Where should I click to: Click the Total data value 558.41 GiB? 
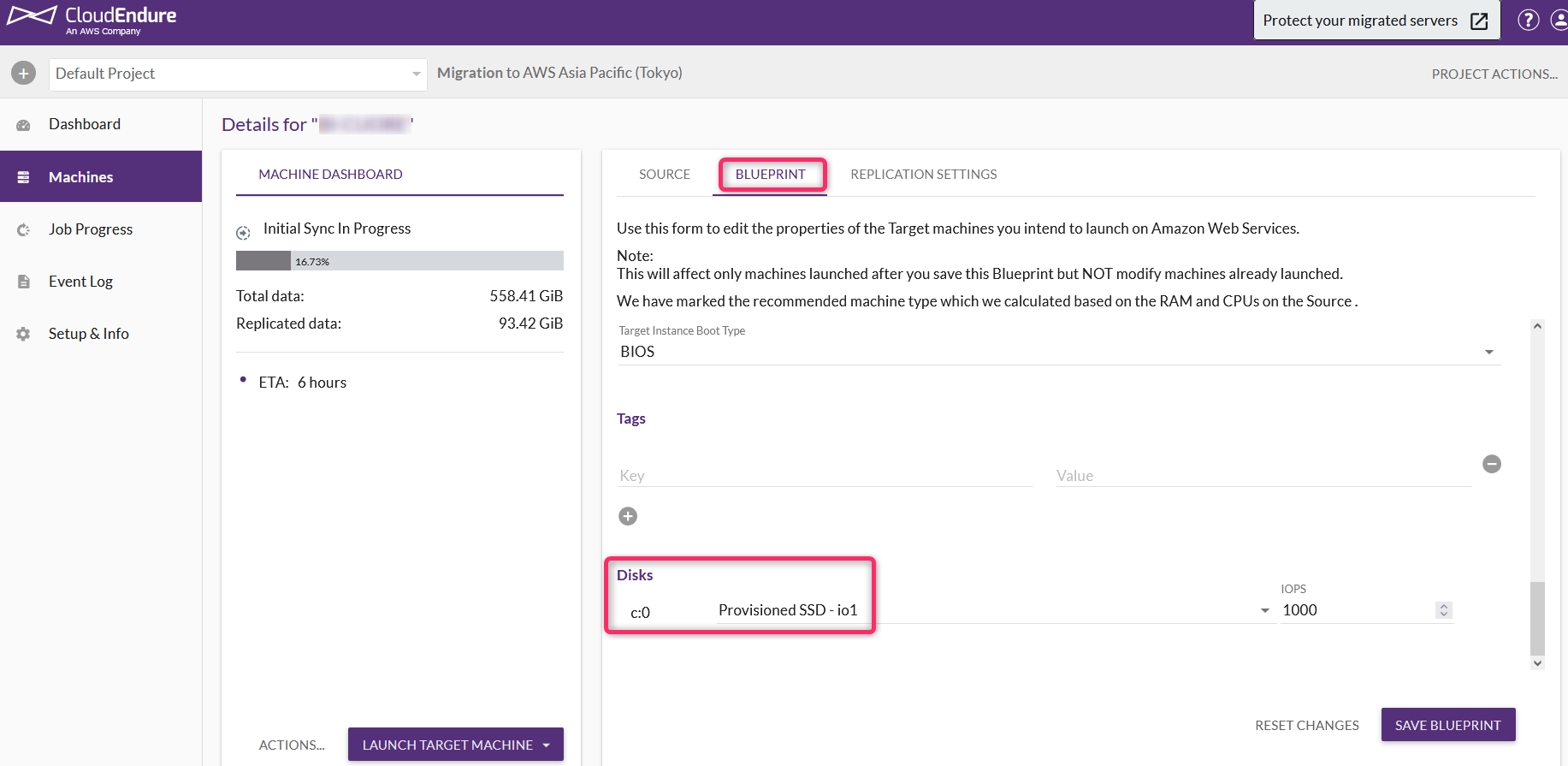click(526, 296)
